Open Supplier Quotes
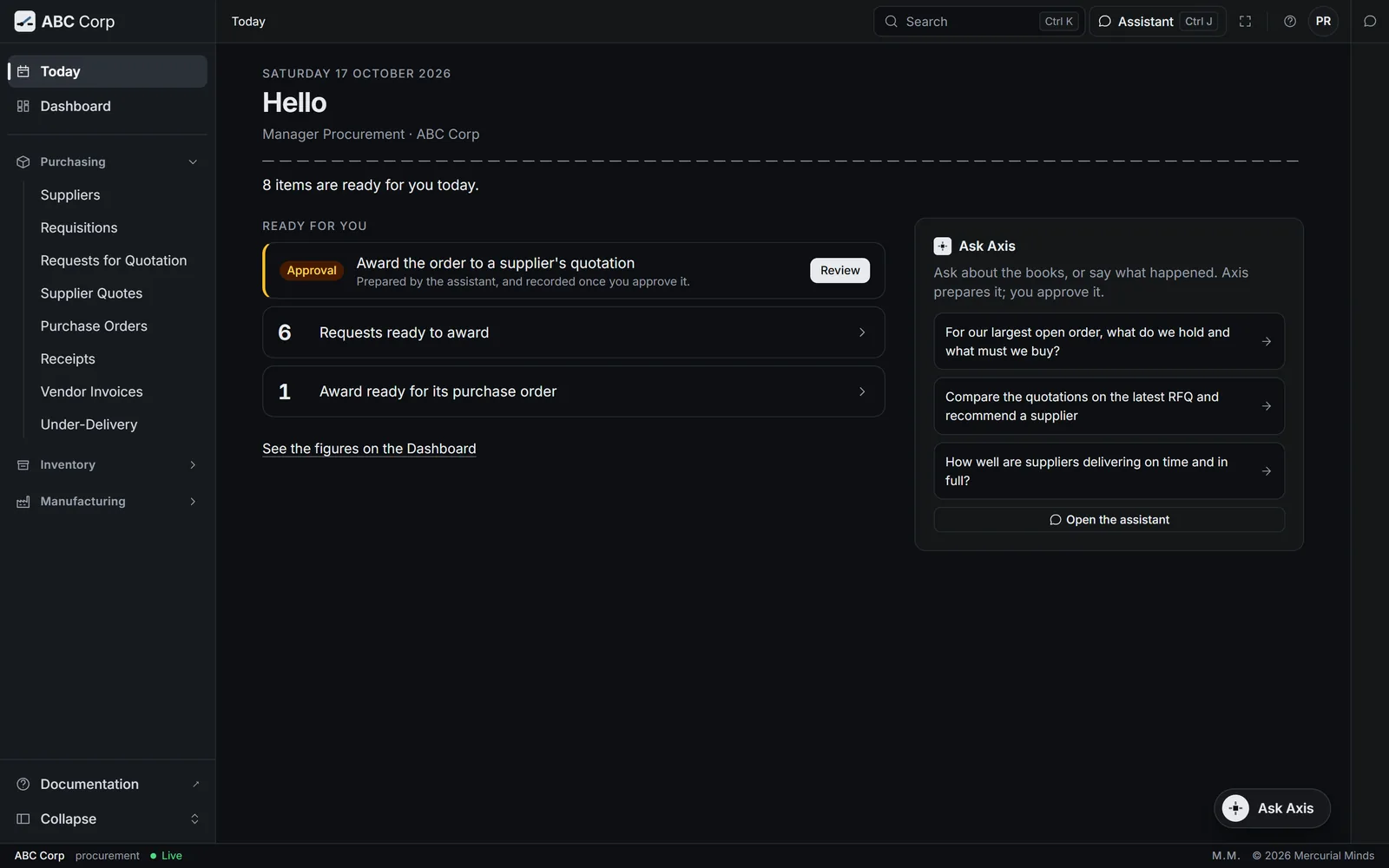This screenshot has width=1389, height=868. [x=91, y=293]
